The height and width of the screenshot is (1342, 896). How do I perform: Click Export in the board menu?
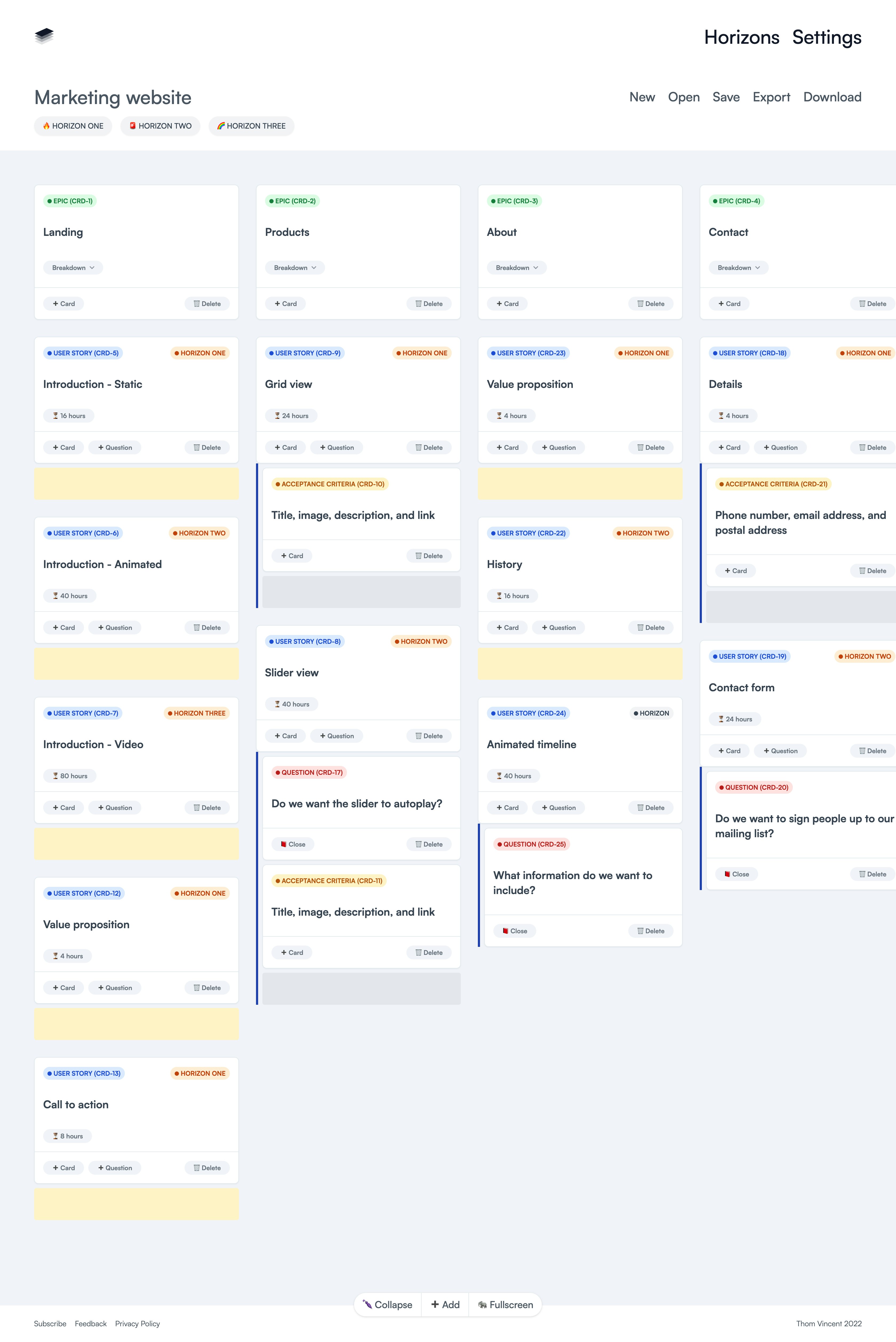[771, 97]
